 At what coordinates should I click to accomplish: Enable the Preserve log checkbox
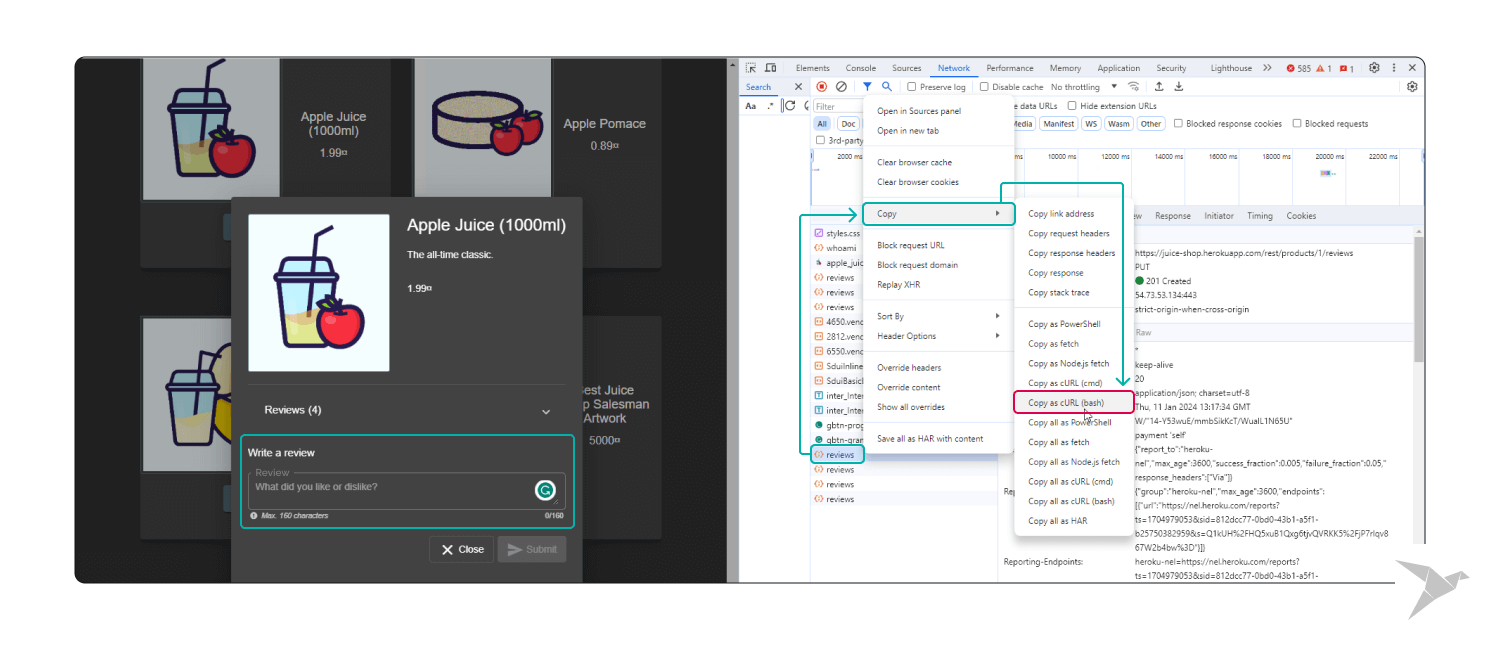click(x=911, y=87)
